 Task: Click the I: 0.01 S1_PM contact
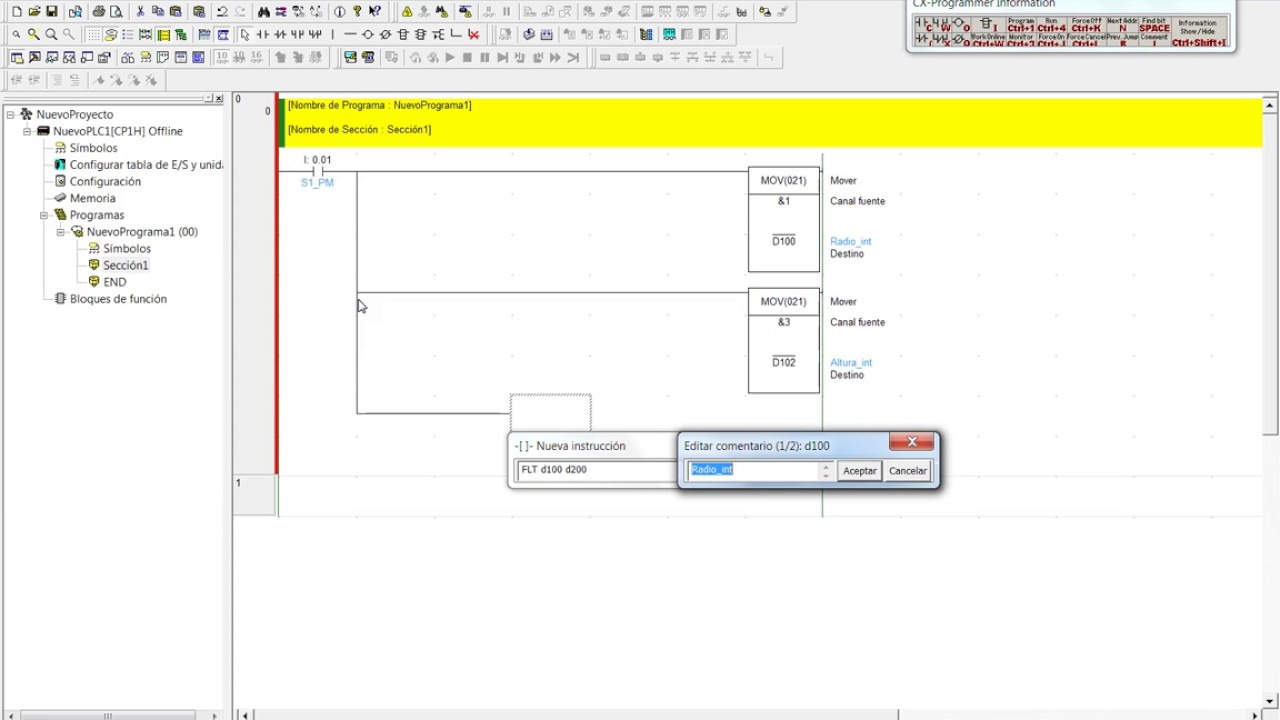pyautogui.click(x=317, y=171)
